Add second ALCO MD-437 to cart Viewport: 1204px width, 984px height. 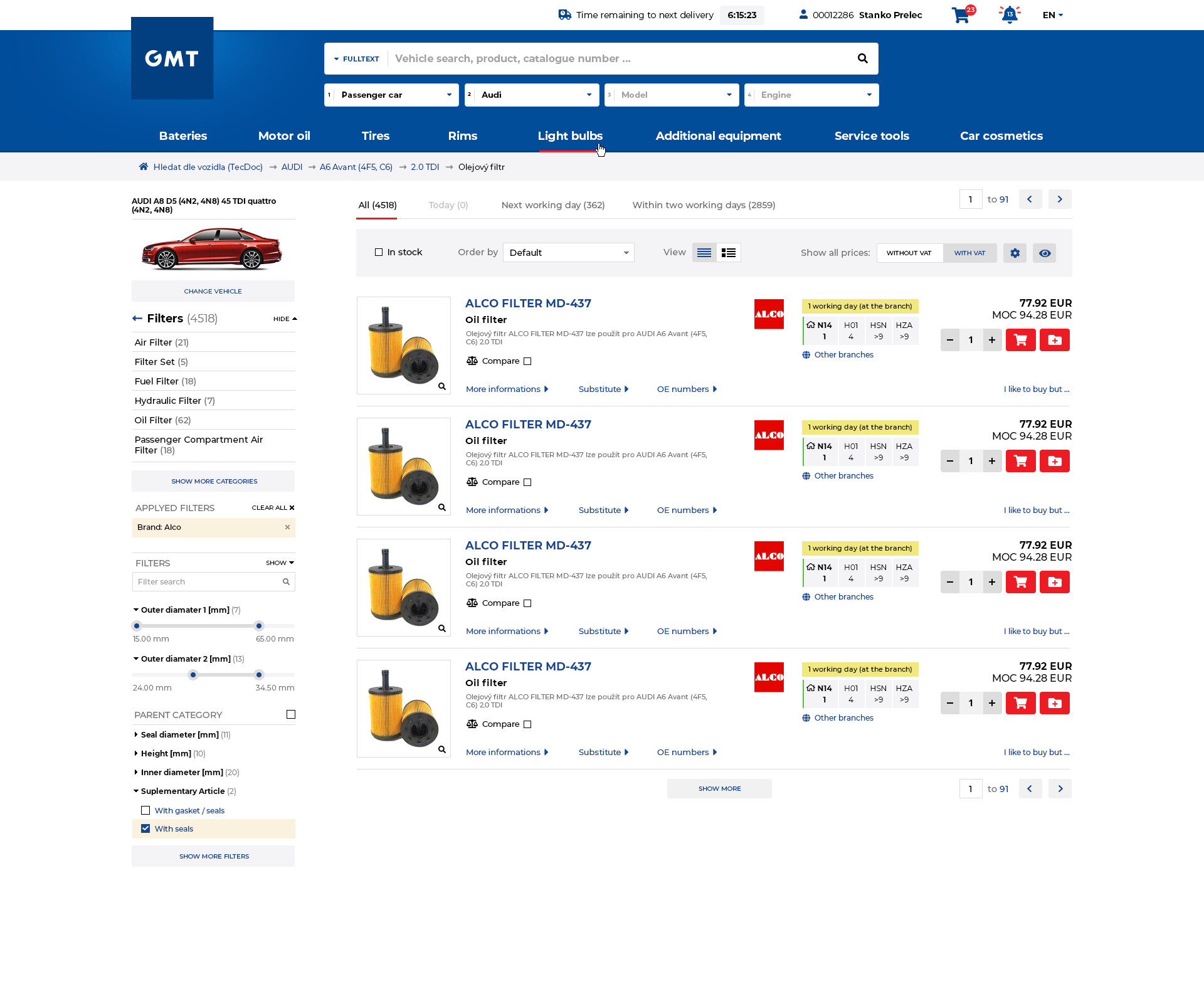pyautogui.click(x=1020, y=461)
